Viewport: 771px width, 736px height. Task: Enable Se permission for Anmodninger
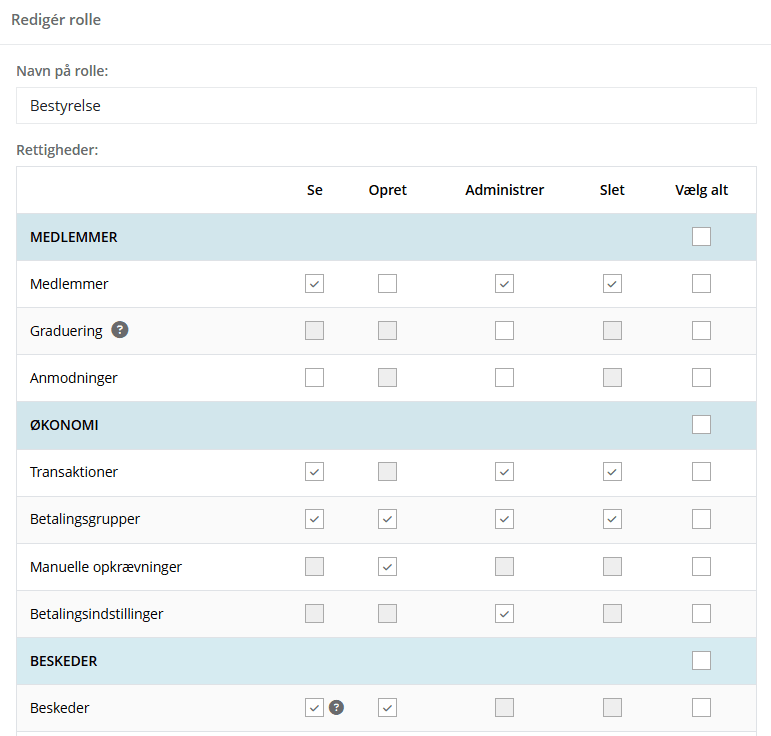314,378
